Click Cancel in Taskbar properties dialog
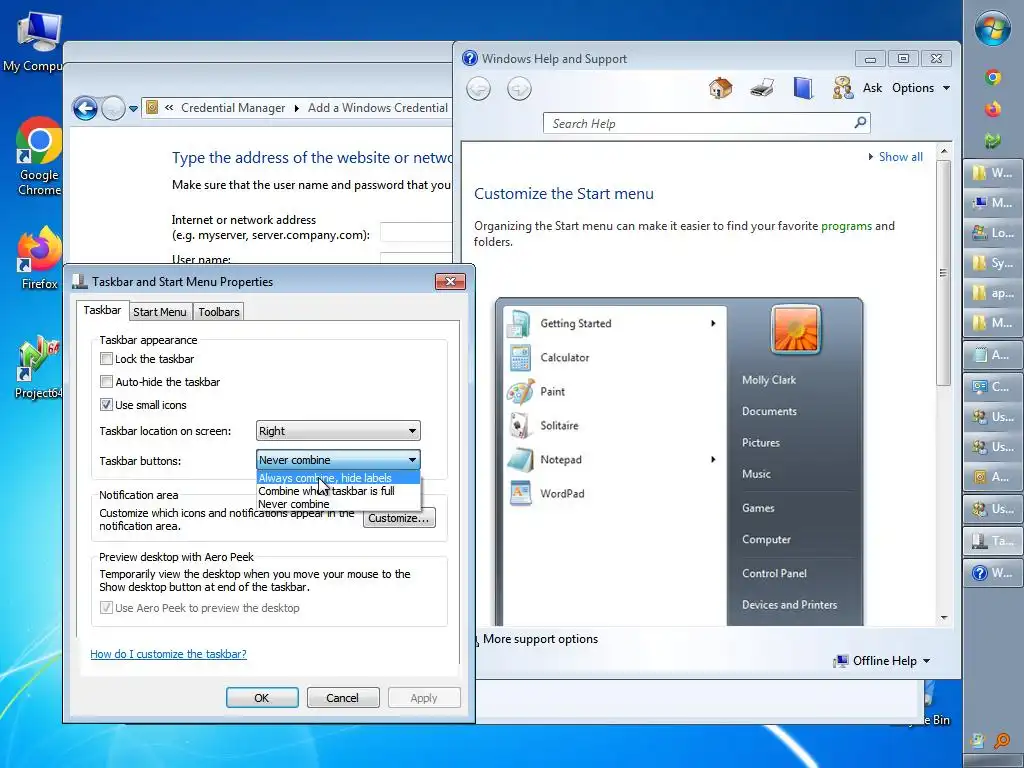Viewport: 1024px width, 768px height. [343, 697]
